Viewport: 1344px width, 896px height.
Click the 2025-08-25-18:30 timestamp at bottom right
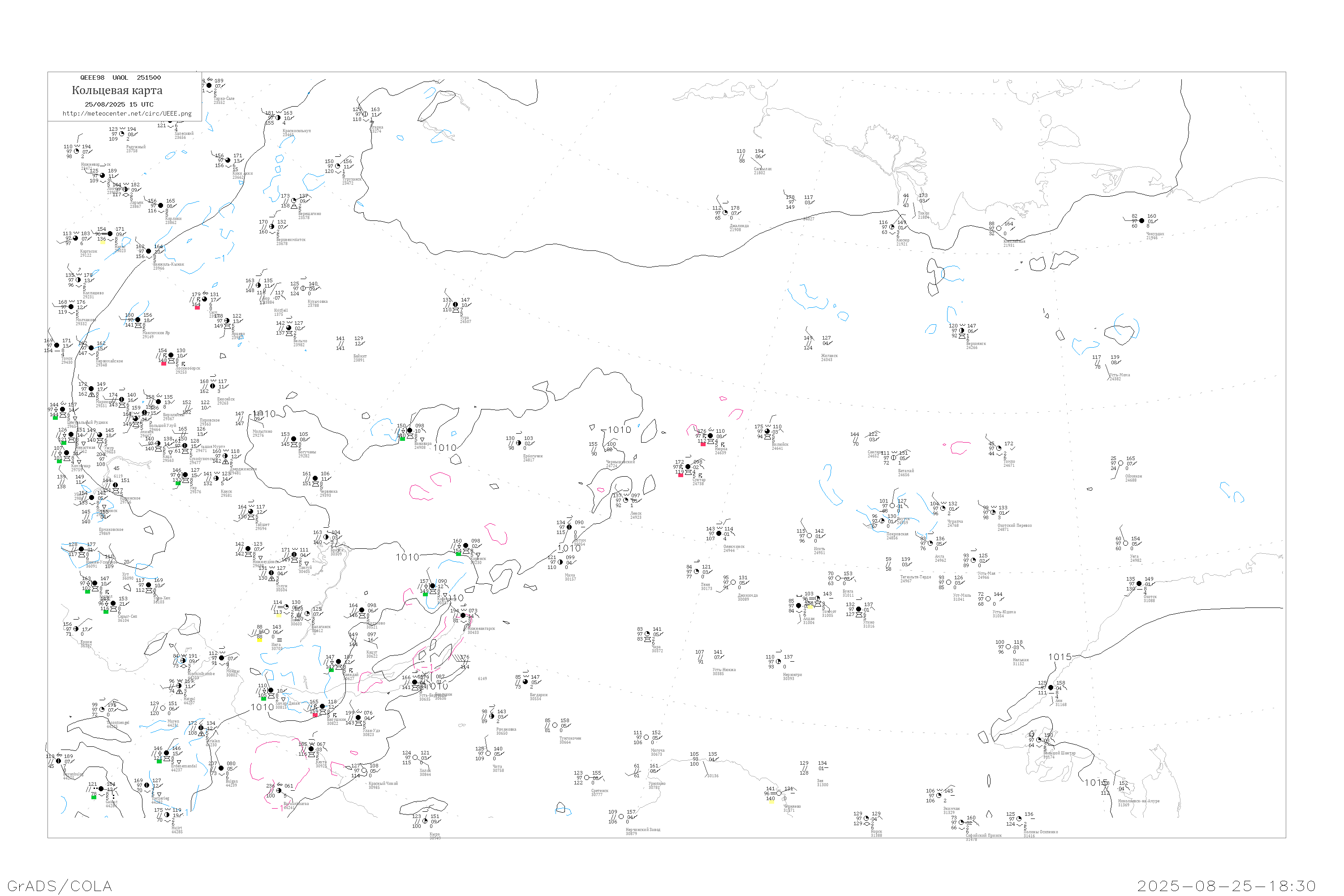[1226, 886]
